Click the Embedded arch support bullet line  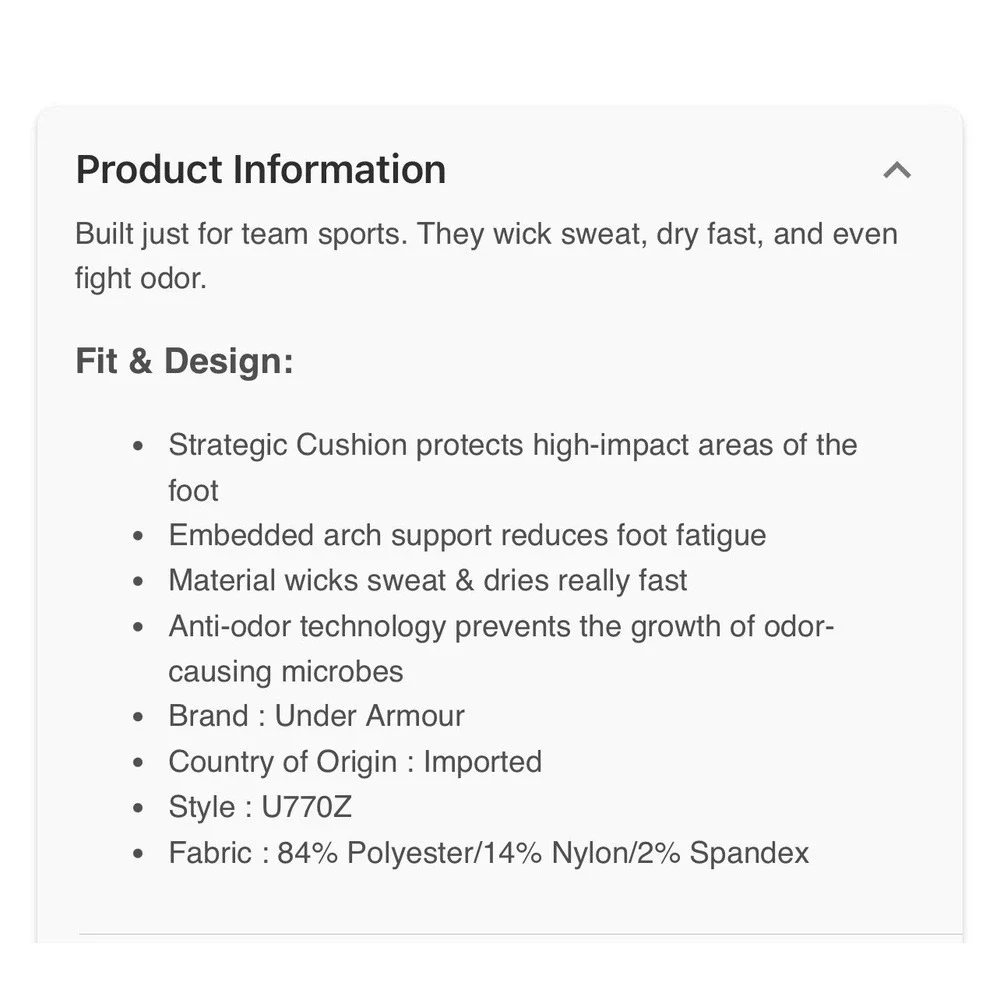pyautogui.click(x=467, y=535)
